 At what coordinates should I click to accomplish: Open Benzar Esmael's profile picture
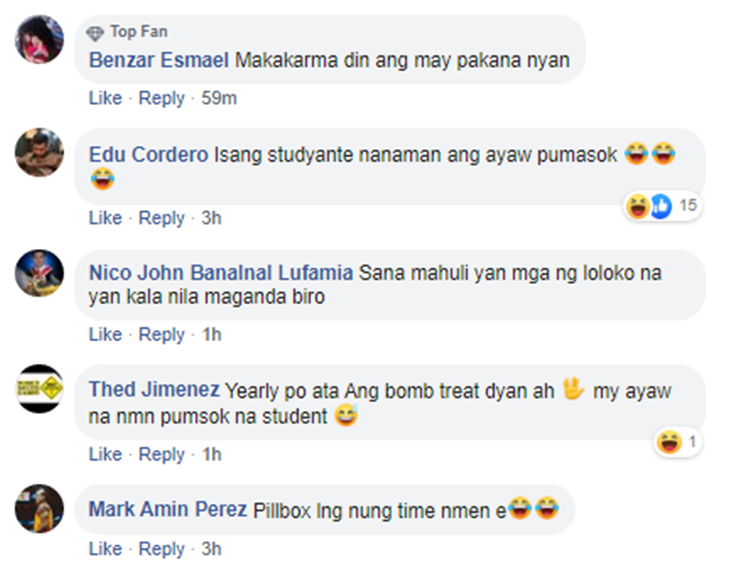pos(40,39)
